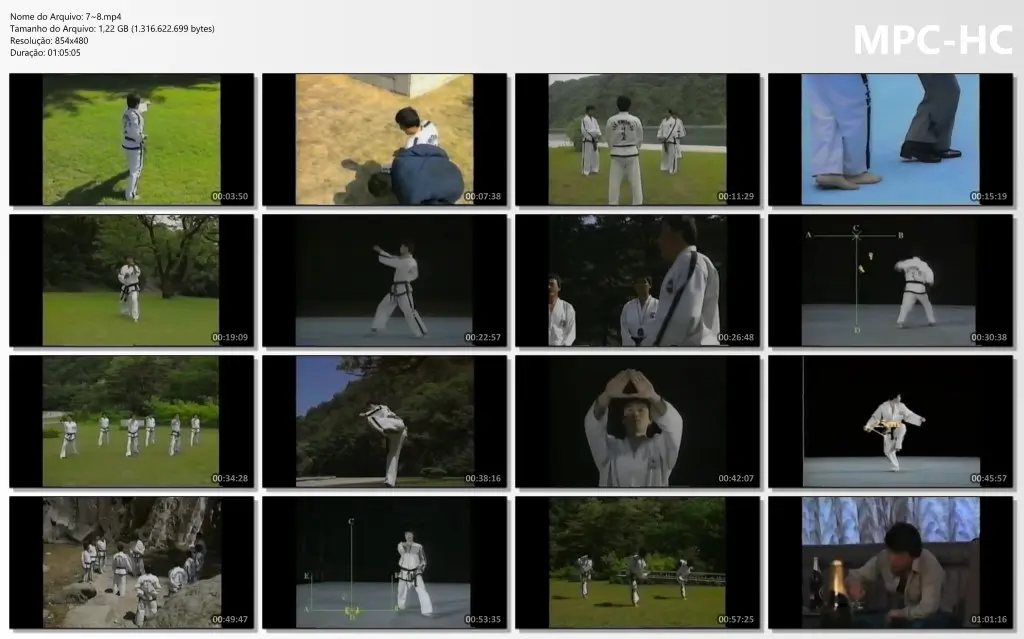Click the floor diagram frame at 00:53:35
The height and width of the screenshot is (639, 1024).
click(x=385, y=563)
